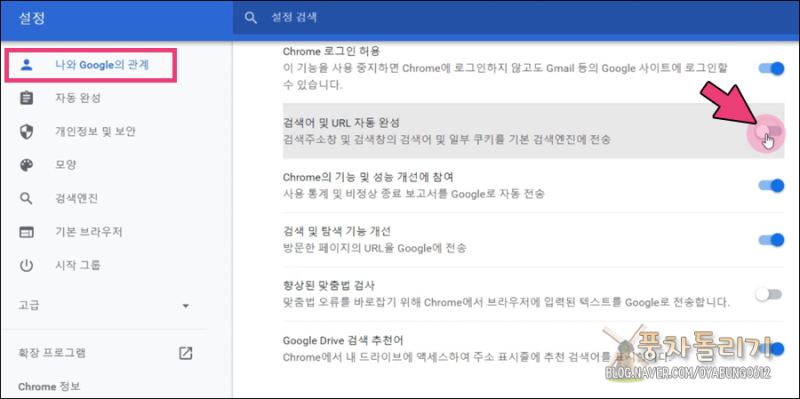Click 사용 통계 및 비정상 종료 보고서 description
The width and height of the screenshot is (800, 399).
414,194
